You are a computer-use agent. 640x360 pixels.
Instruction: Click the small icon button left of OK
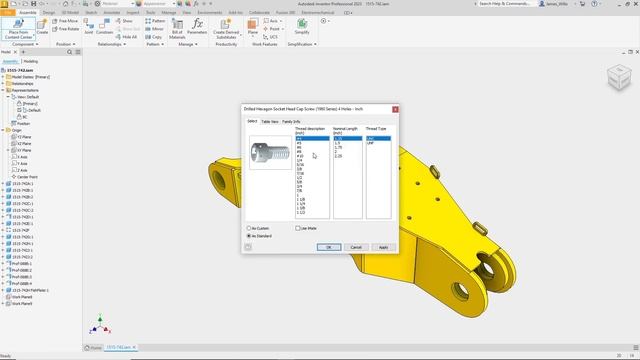(248, 247)
